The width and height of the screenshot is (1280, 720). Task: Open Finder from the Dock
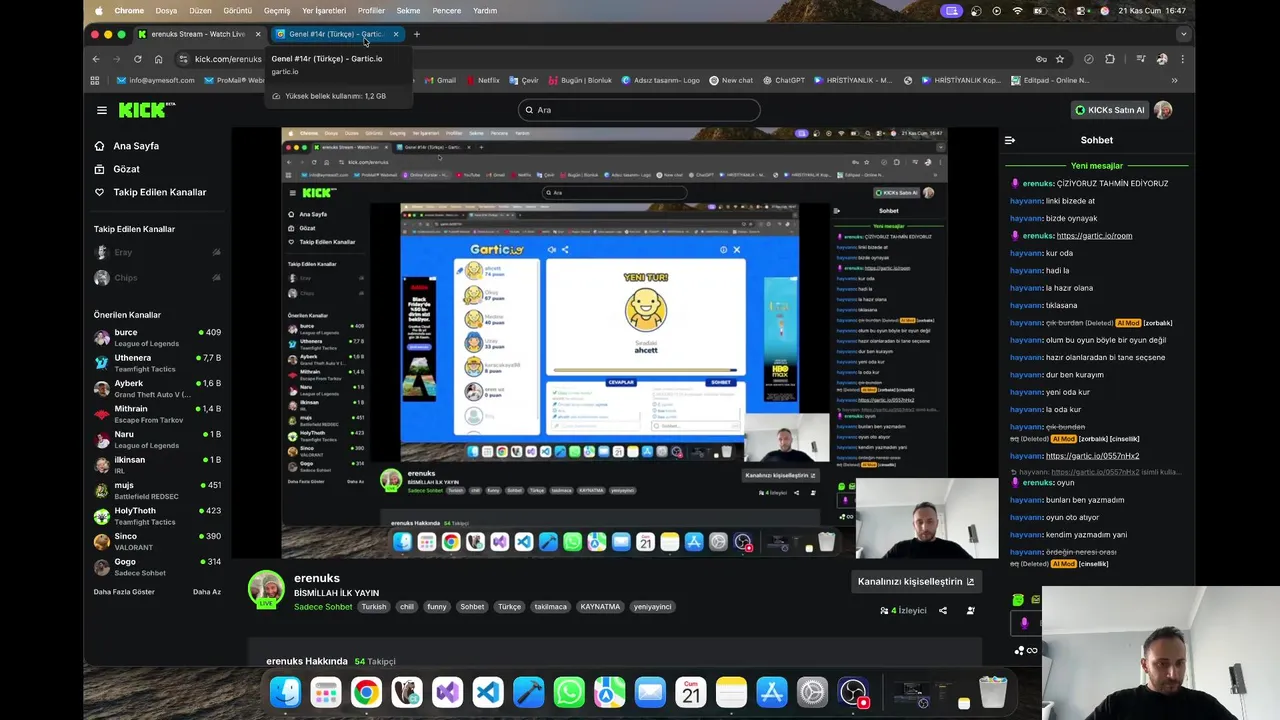(285, 692)
